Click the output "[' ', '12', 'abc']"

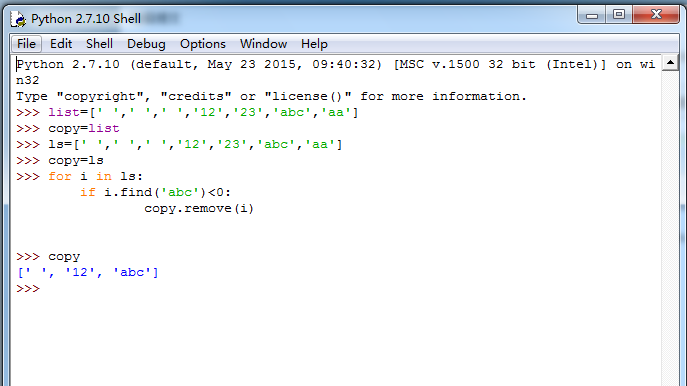click(88, 273)
